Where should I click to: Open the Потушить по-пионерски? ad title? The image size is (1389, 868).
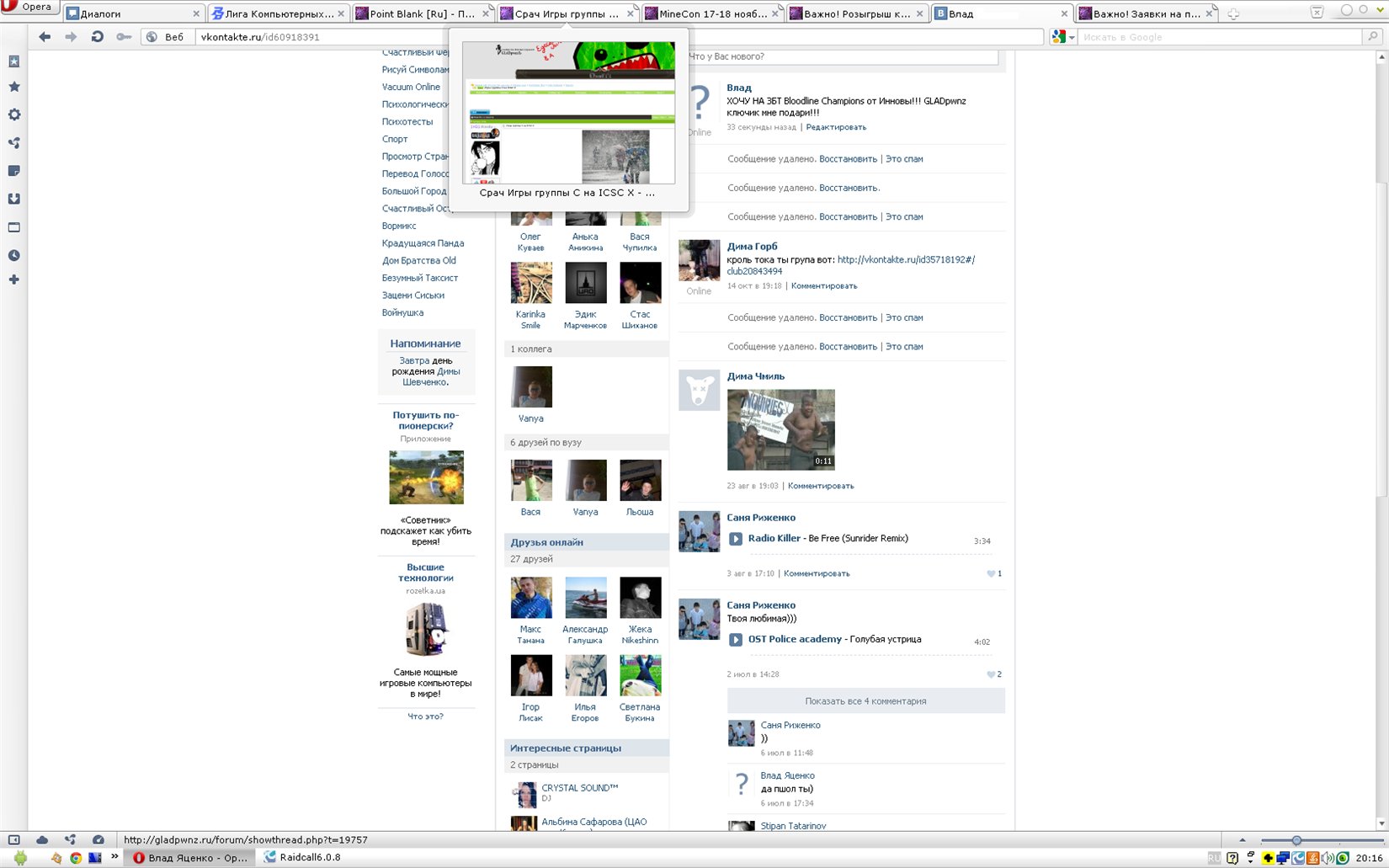pos(426,420)
